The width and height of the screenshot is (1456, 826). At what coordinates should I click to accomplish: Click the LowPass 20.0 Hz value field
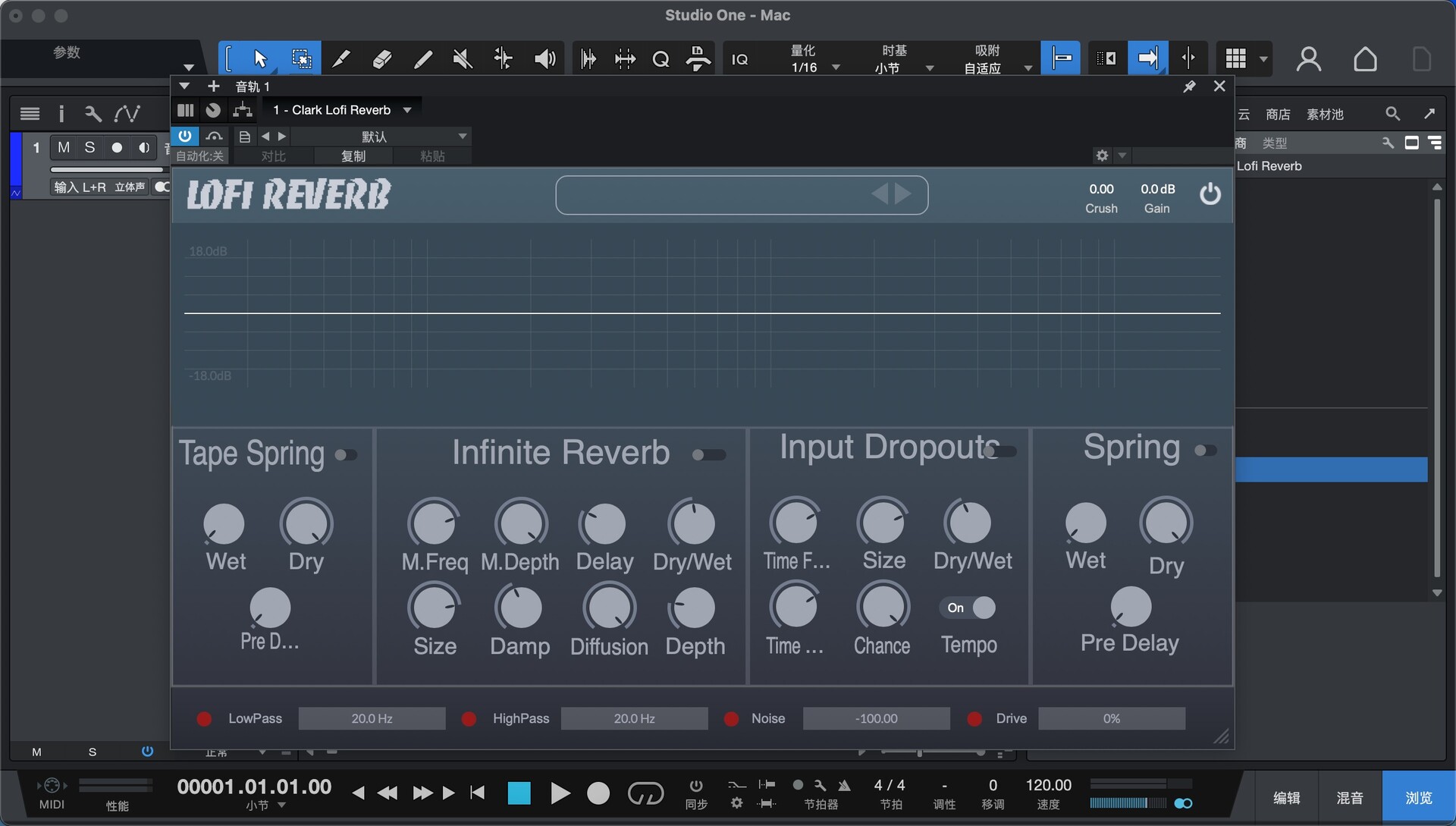tap(372, 718)
